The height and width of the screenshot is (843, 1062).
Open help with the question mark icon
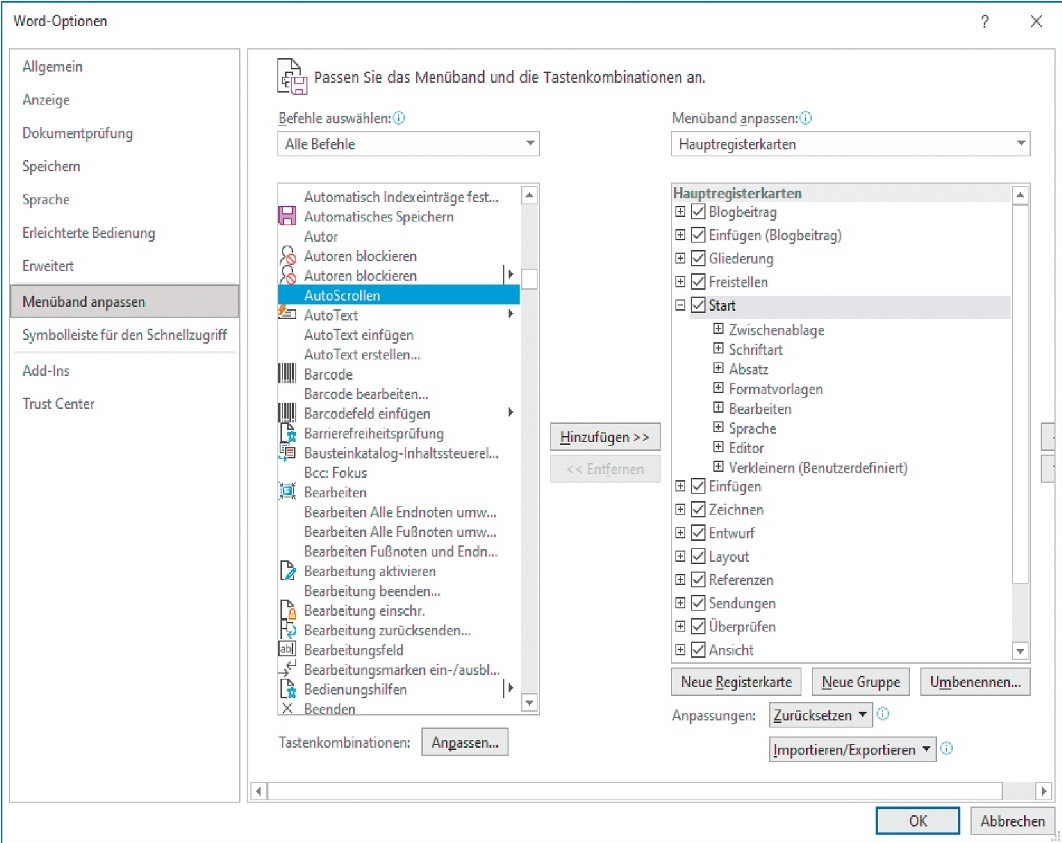984,22
